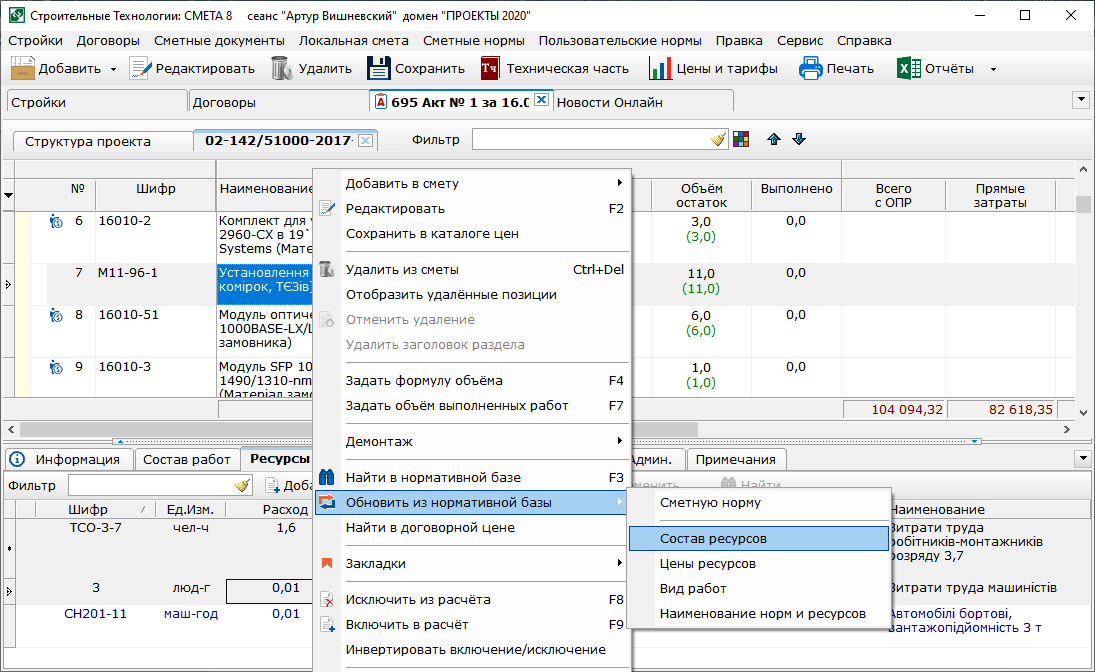Select Включить в расчёт menu entry

[x=406, y=624]
